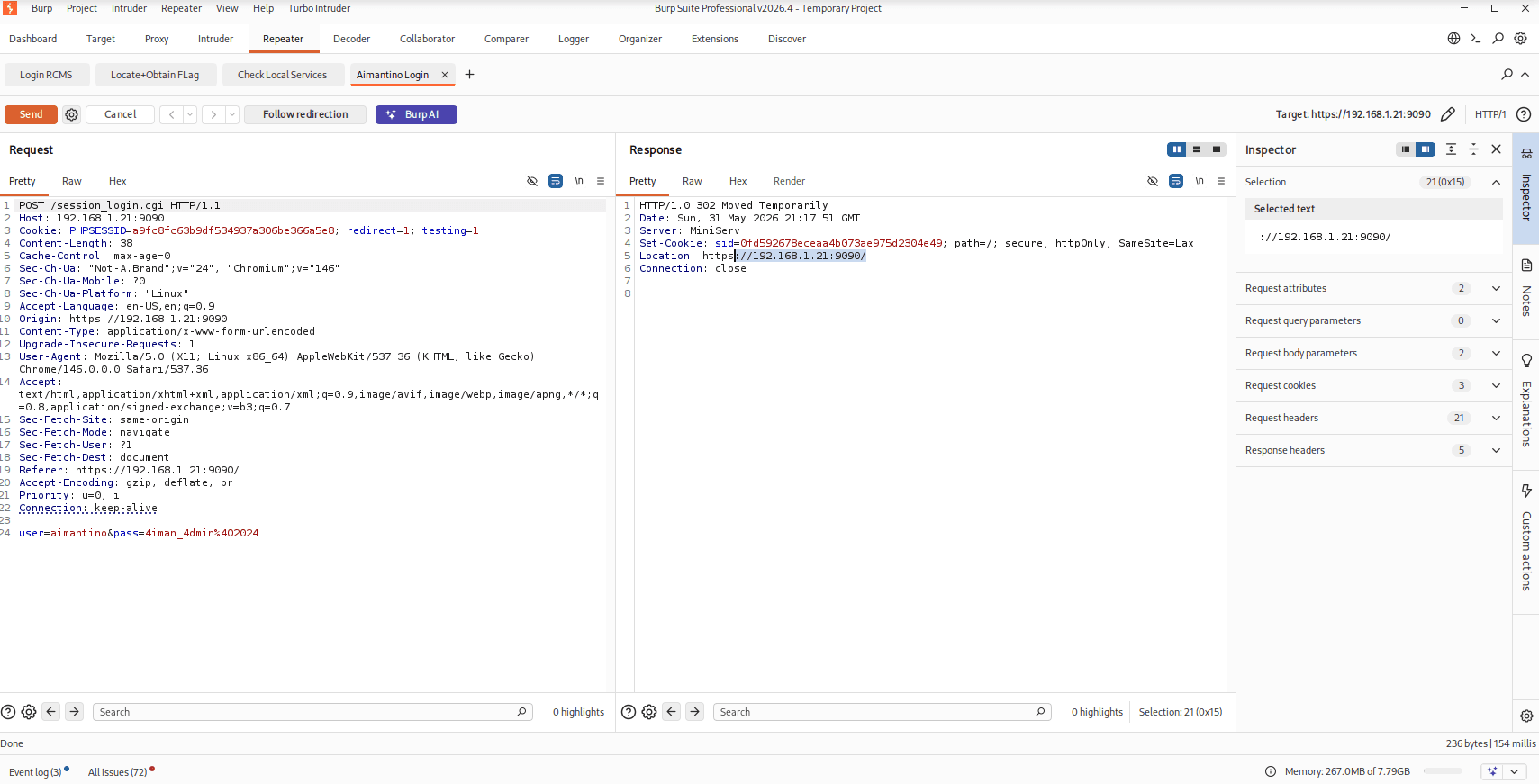Toggle hide non-printable characters in Request

(532, 181)
